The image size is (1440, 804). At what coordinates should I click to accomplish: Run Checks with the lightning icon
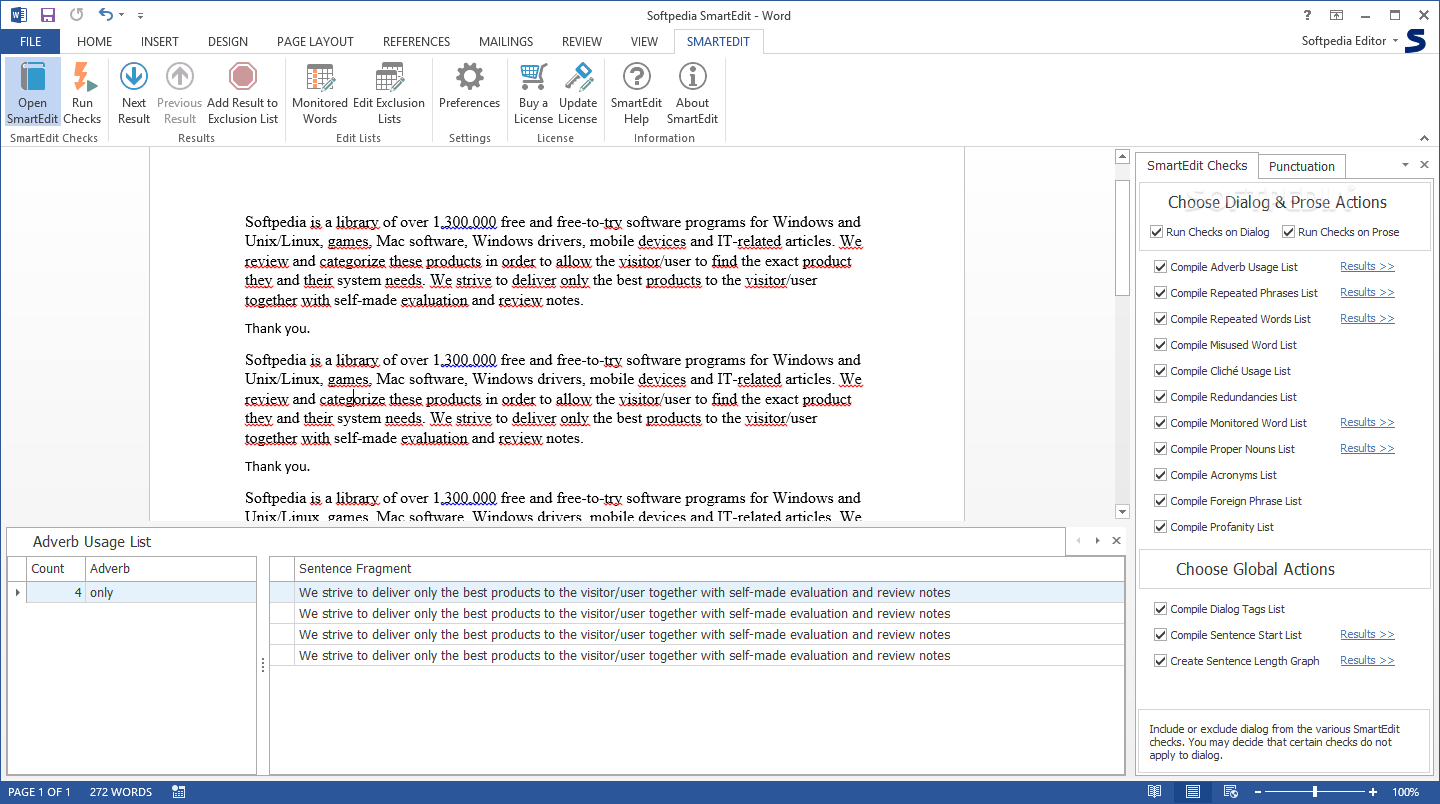(x=82, y=93)
